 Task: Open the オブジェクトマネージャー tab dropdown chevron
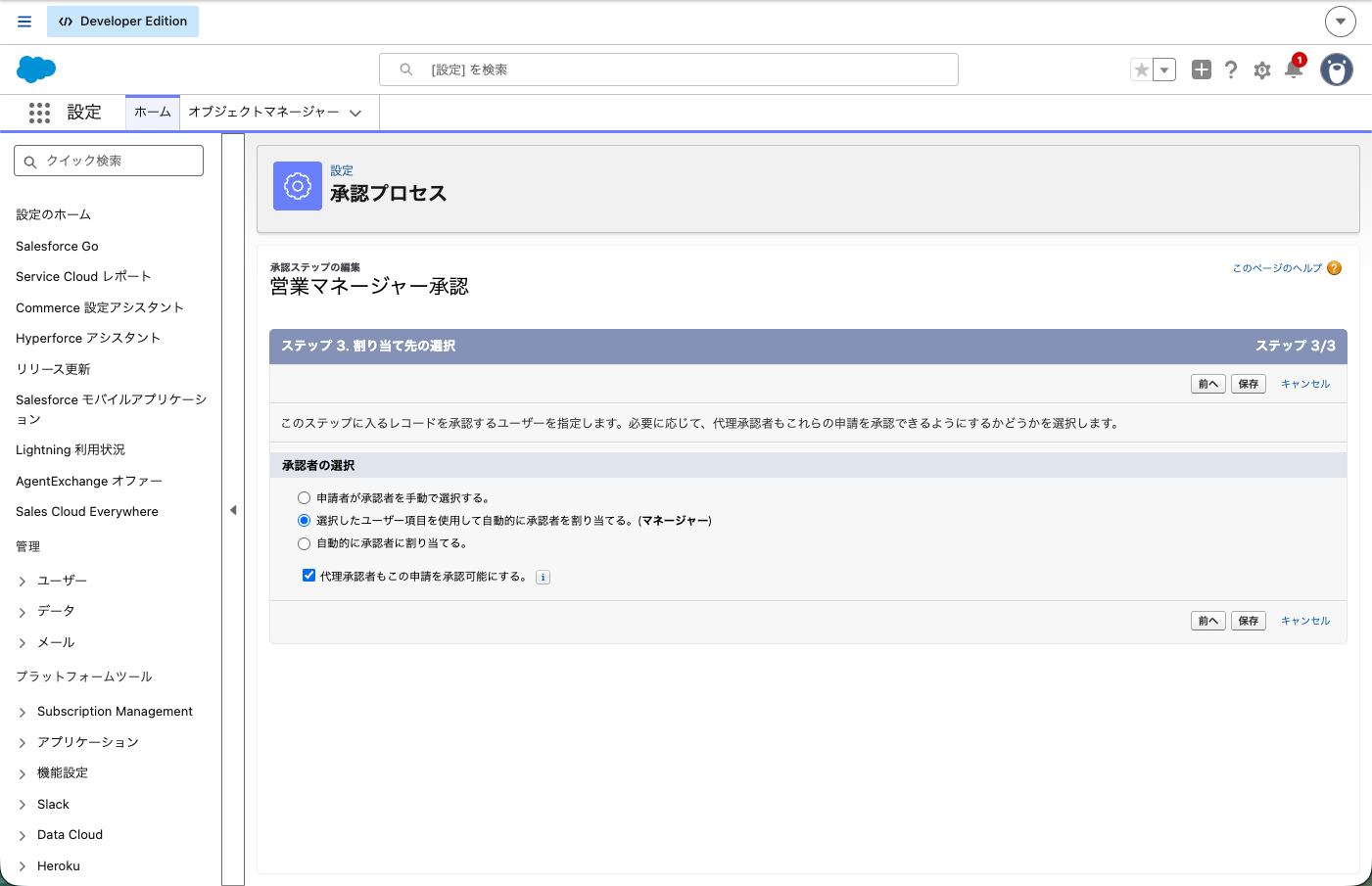coord(355,113)
